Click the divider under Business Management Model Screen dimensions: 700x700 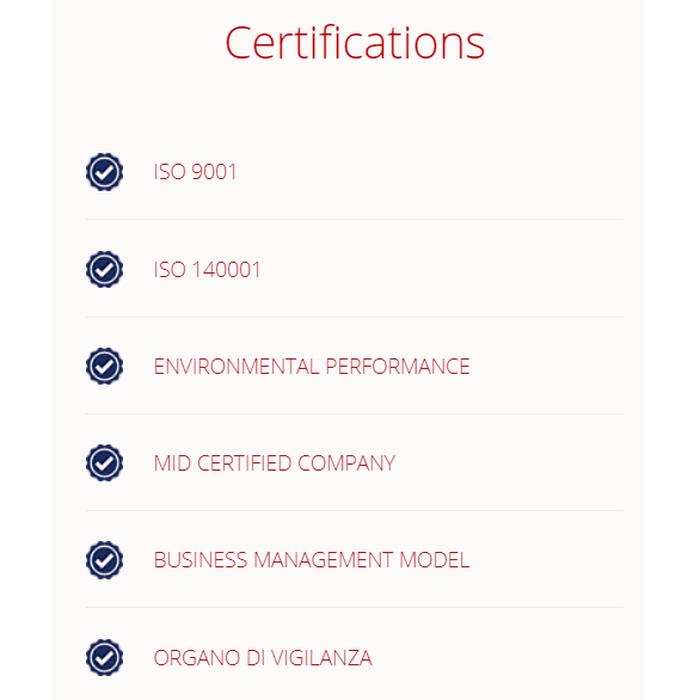click(354, 607)
